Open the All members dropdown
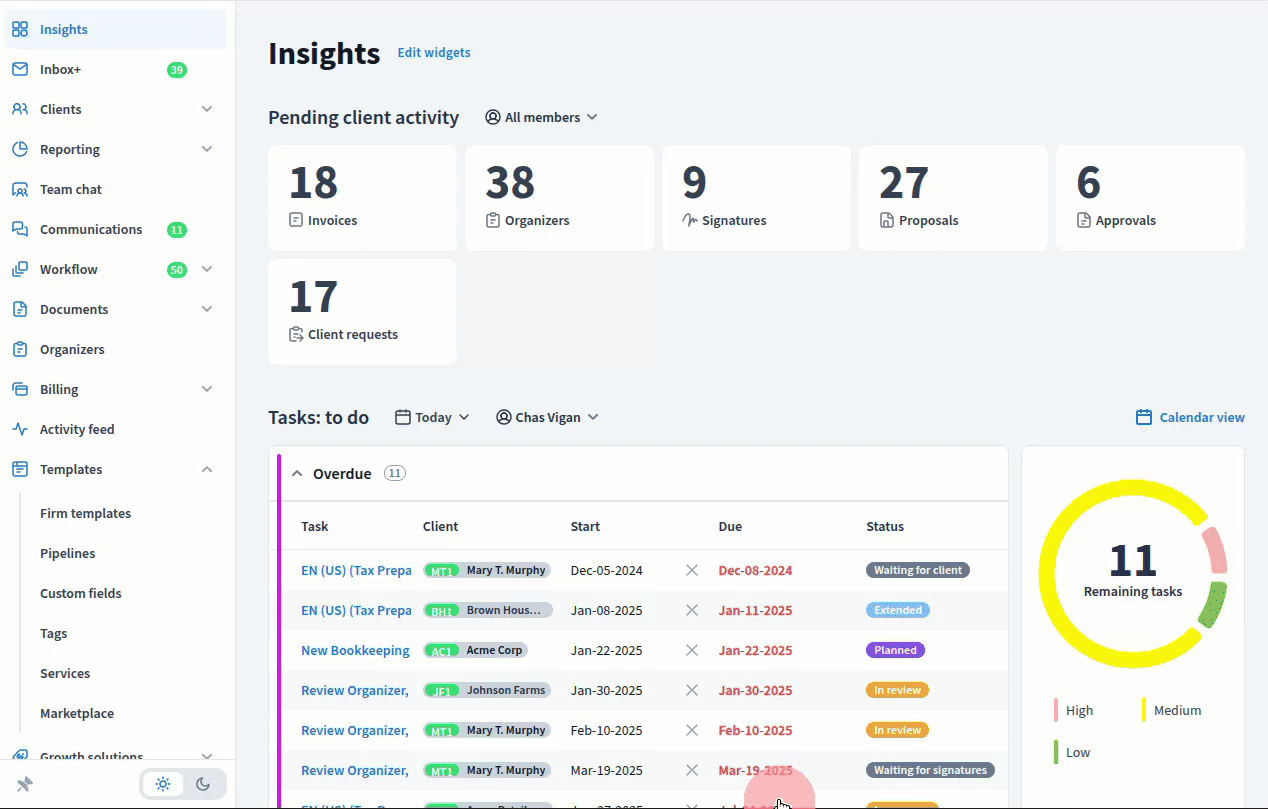The width and height of the screenshot is (1268, 809). [x=541, y=117]
